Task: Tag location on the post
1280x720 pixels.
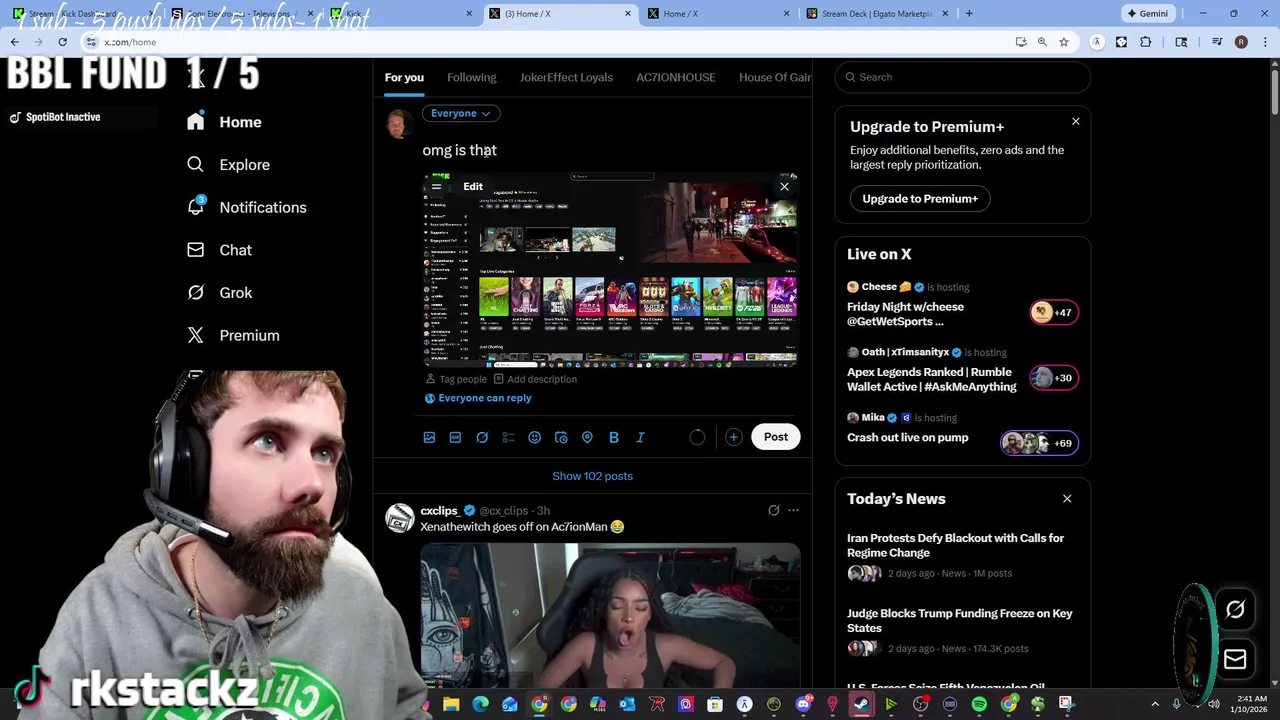Action: (587, 437)
